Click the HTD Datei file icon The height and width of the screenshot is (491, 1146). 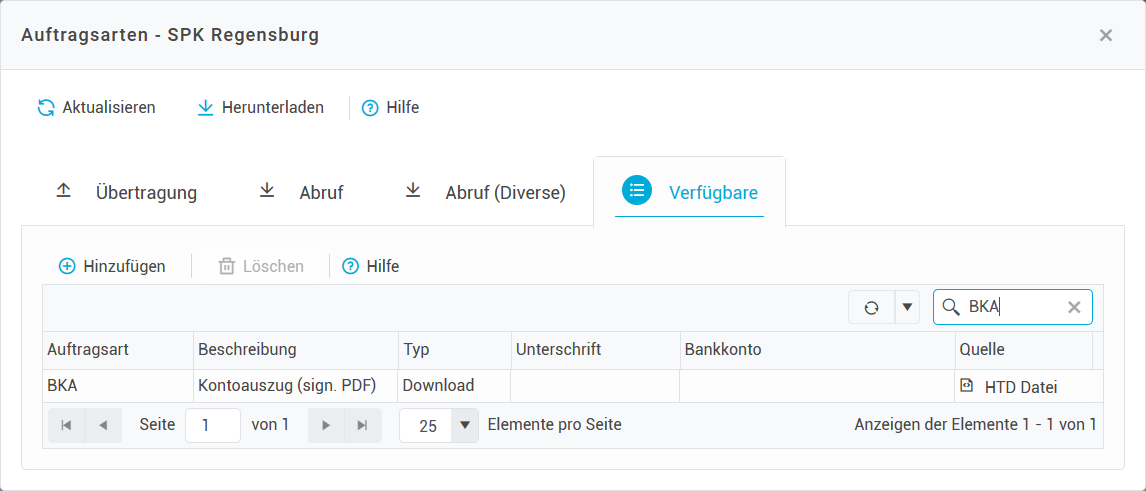pyautogui.click(x=966, y=386)
